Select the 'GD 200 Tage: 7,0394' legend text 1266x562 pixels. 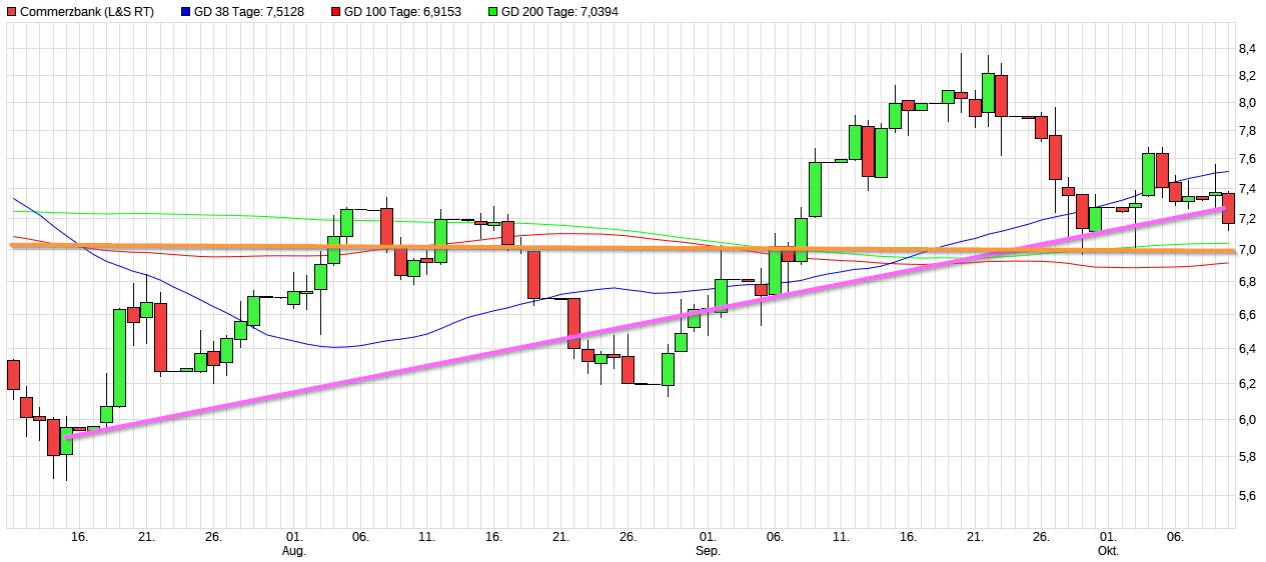[559, 12]
